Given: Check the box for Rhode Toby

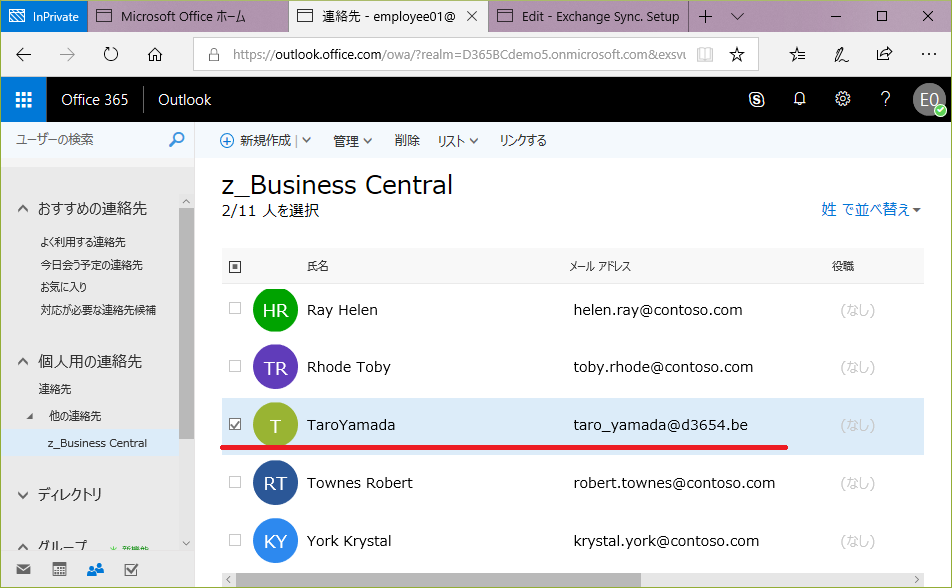Looking at the screenshot, I should 235,366.
